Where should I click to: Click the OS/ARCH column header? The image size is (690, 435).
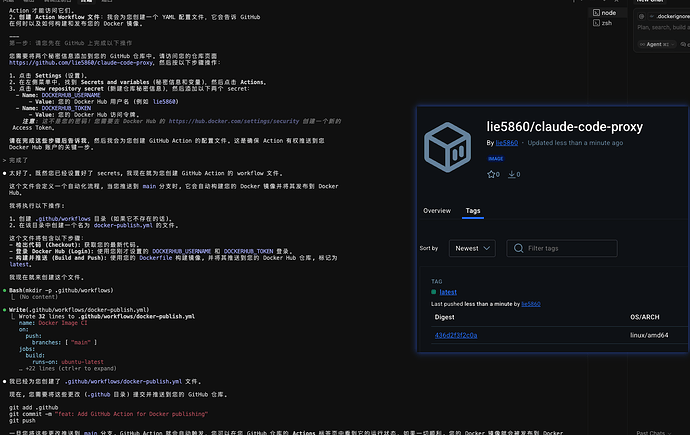click(x=645, y=317)
